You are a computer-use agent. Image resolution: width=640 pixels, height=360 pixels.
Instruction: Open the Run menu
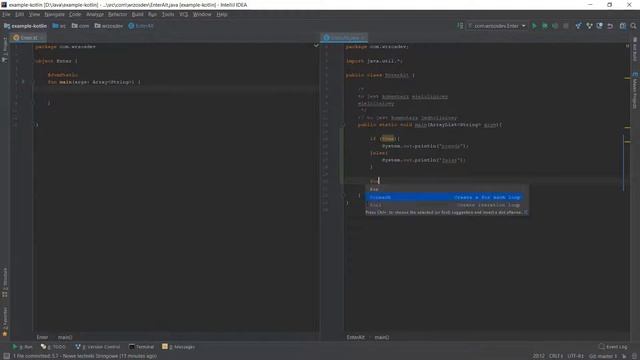pyautogui.click(x=152, y=14)
